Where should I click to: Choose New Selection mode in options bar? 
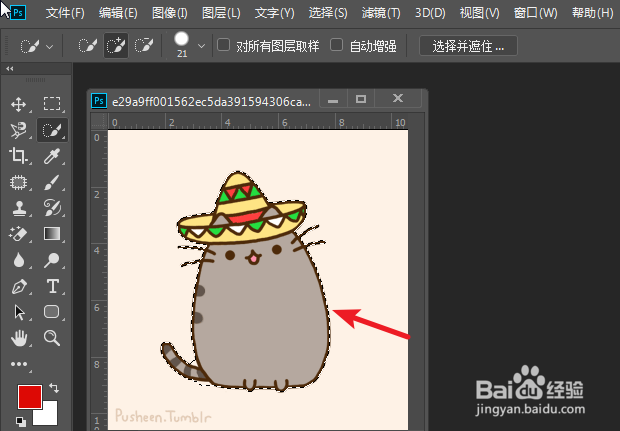click(x=87, y=46)
